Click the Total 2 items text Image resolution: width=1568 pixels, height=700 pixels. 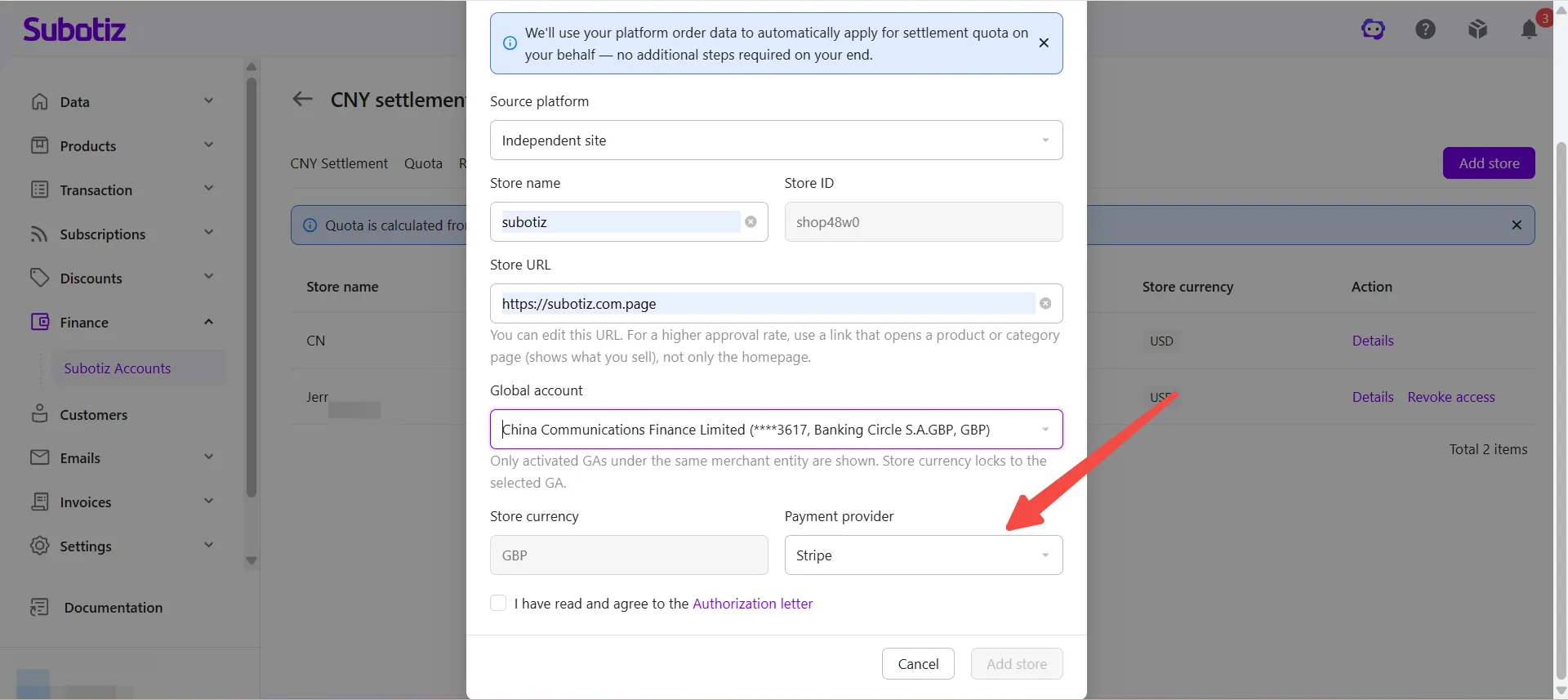(x=1488, y=449)
